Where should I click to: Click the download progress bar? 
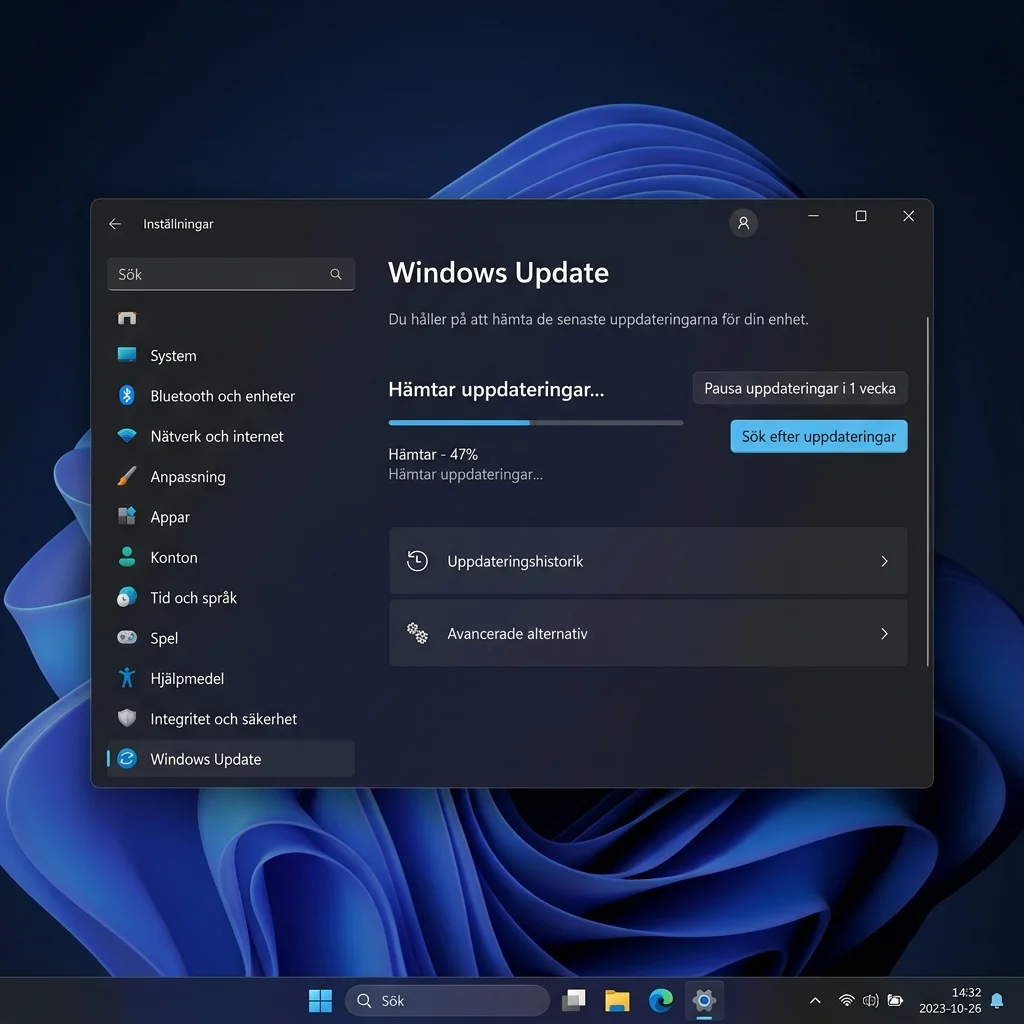point(536,423)
